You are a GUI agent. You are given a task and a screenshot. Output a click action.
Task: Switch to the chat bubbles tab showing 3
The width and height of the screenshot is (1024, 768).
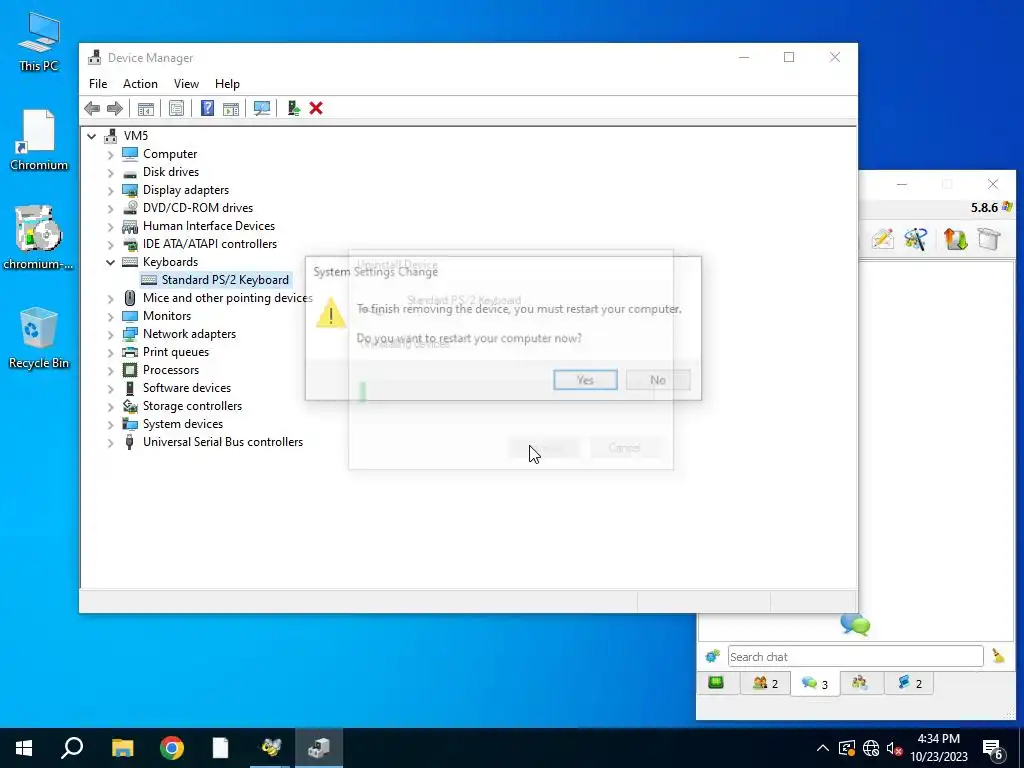click(815, 684)
